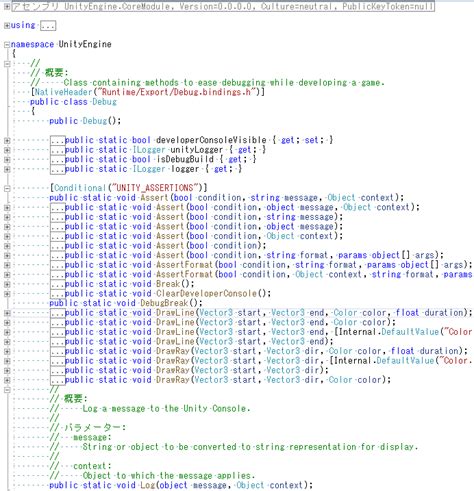Expand logger property region
This screenshot has height=491, width=474.
pos(7,169)
